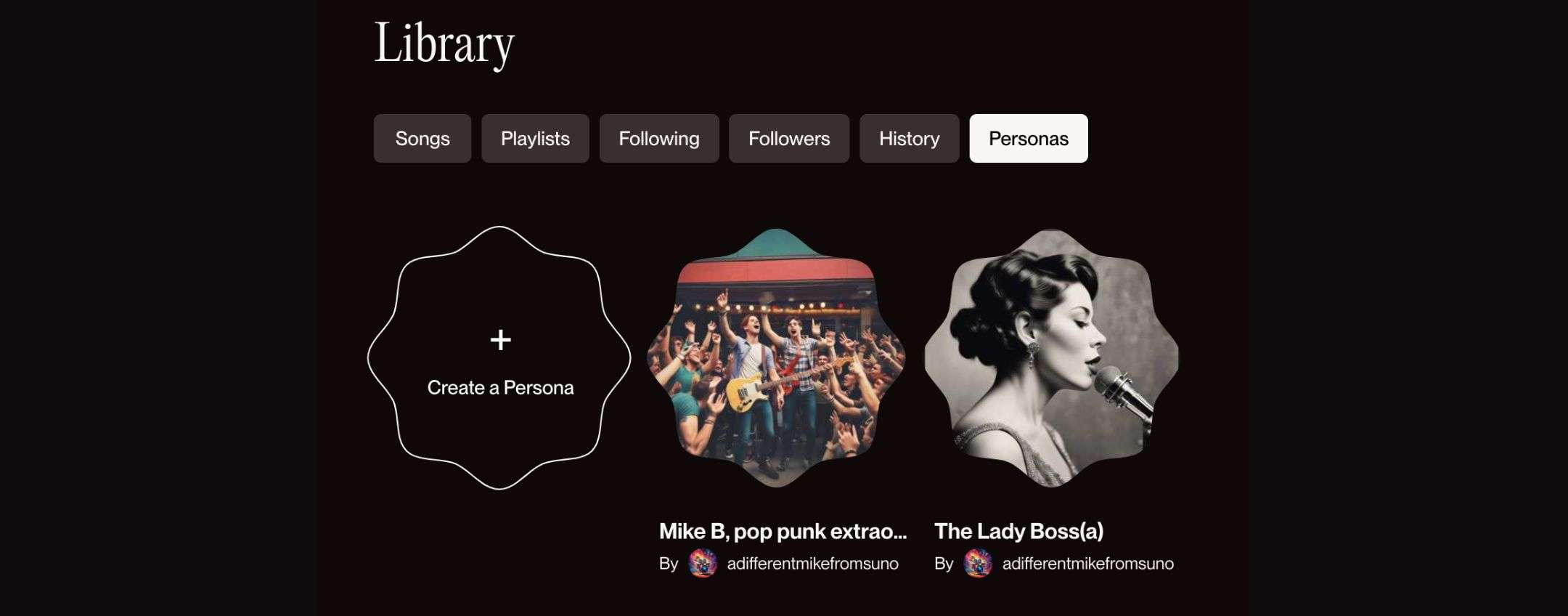The height and width of the screenshot is (616, 1568).
Task: Visit adifferentmikefromsuno username link under Lady Boss(a)
Action: click(x=1087, y=564)
